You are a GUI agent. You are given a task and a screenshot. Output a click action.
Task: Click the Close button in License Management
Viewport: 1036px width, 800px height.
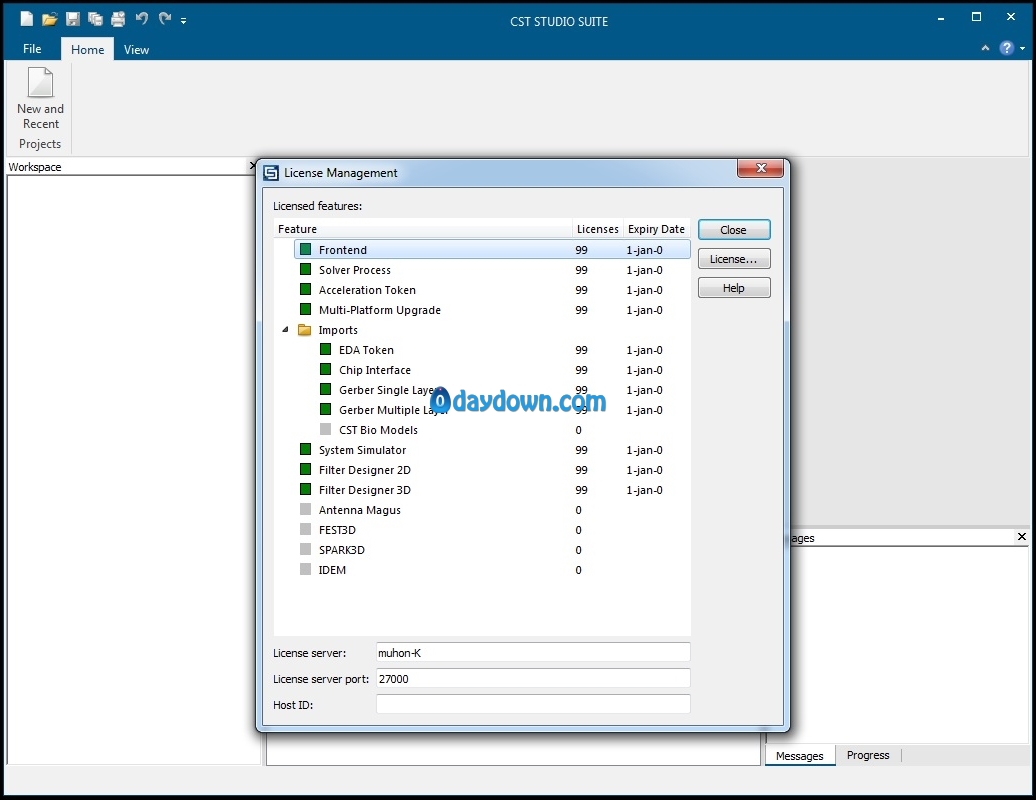click(734, 230)
